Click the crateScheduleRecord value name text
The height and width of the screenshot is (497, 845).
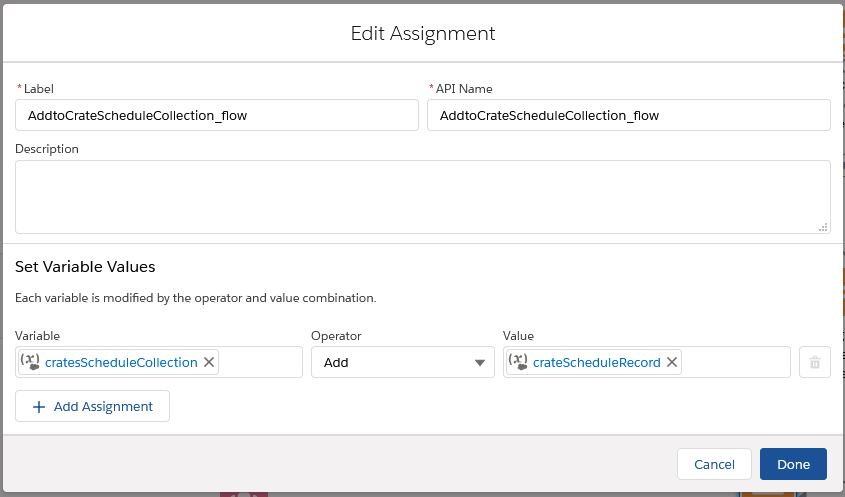coord(597,362)
